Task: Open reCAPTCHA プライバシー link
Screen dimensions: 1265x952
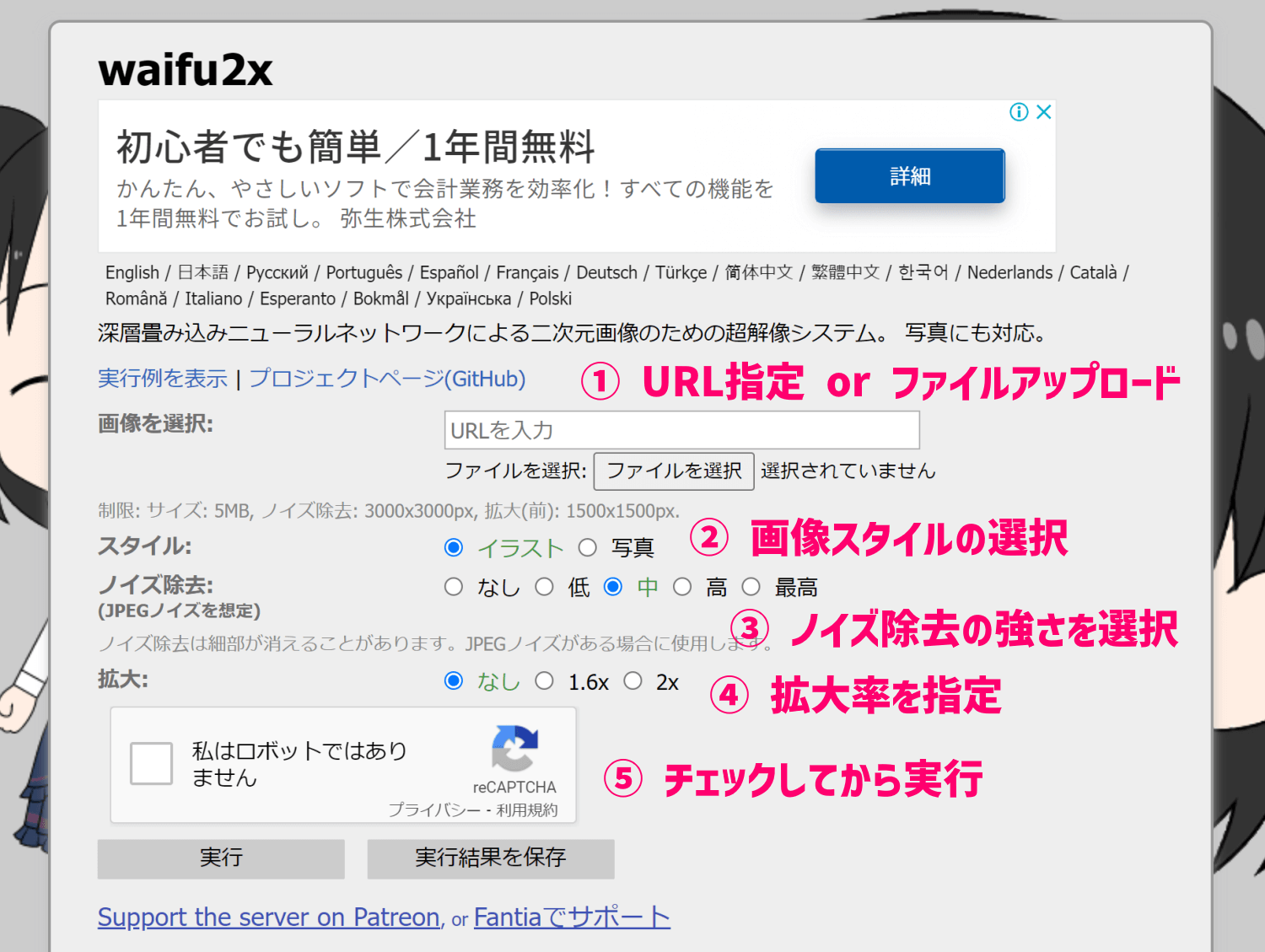Action: pyautogui.click(x=434, y=810)
